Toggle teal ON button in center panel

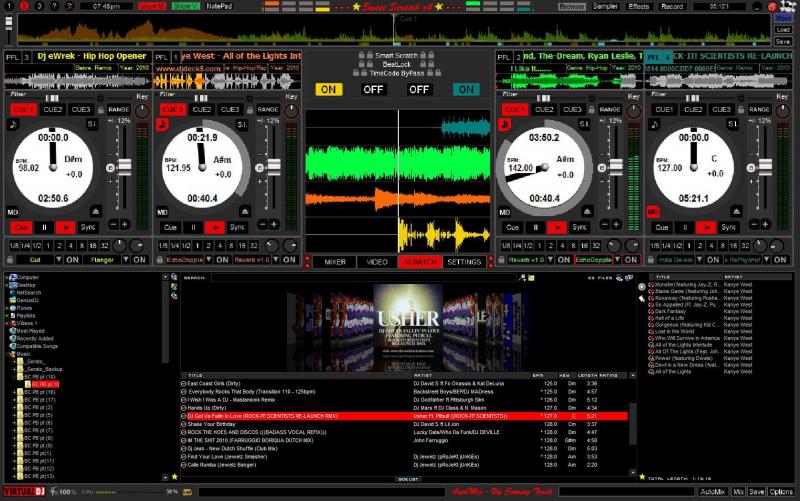(466, 89)
